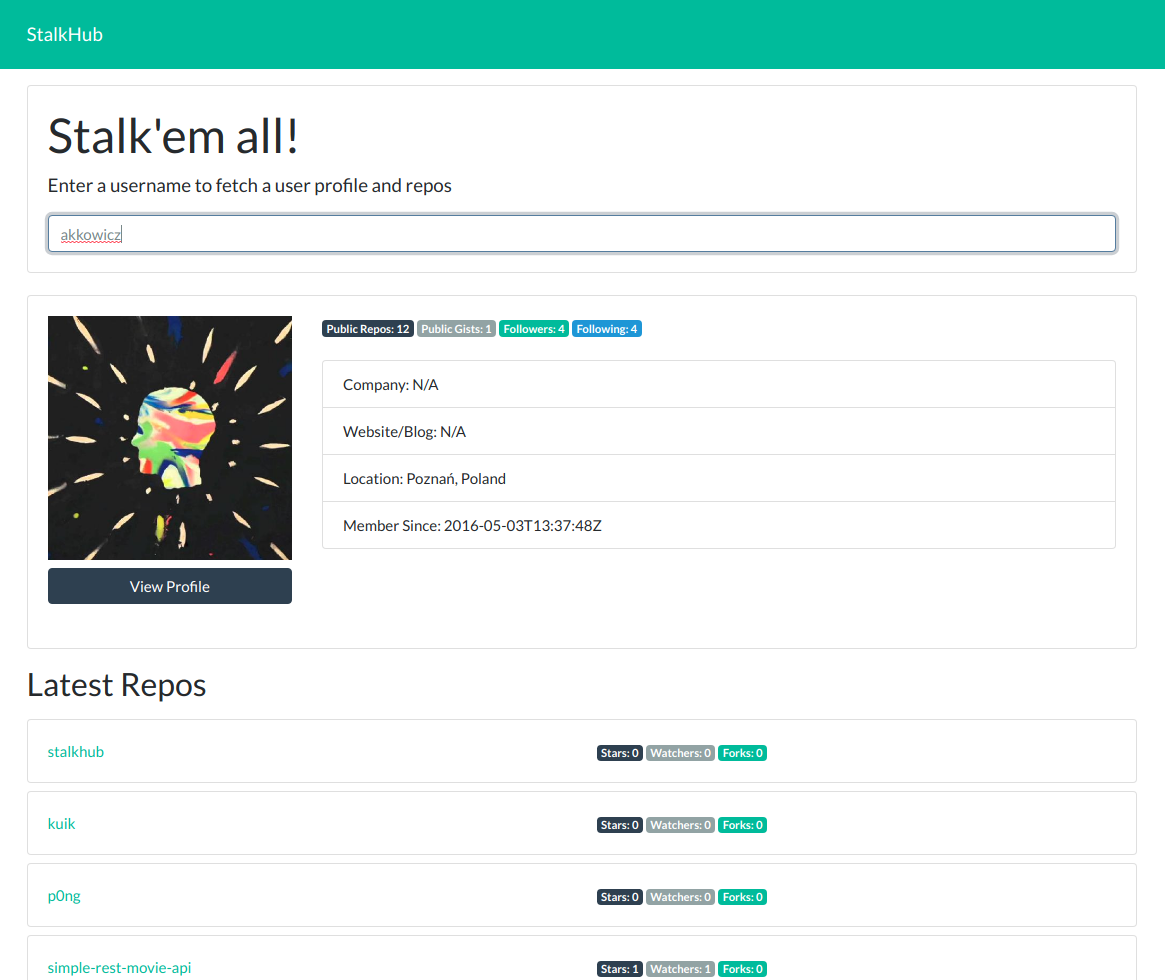Image resolution: width=1165 pixels, height=980 pixels.
Task: Click Forks: 0 badge in stalkhub row
Action: [x=742, y=753]
